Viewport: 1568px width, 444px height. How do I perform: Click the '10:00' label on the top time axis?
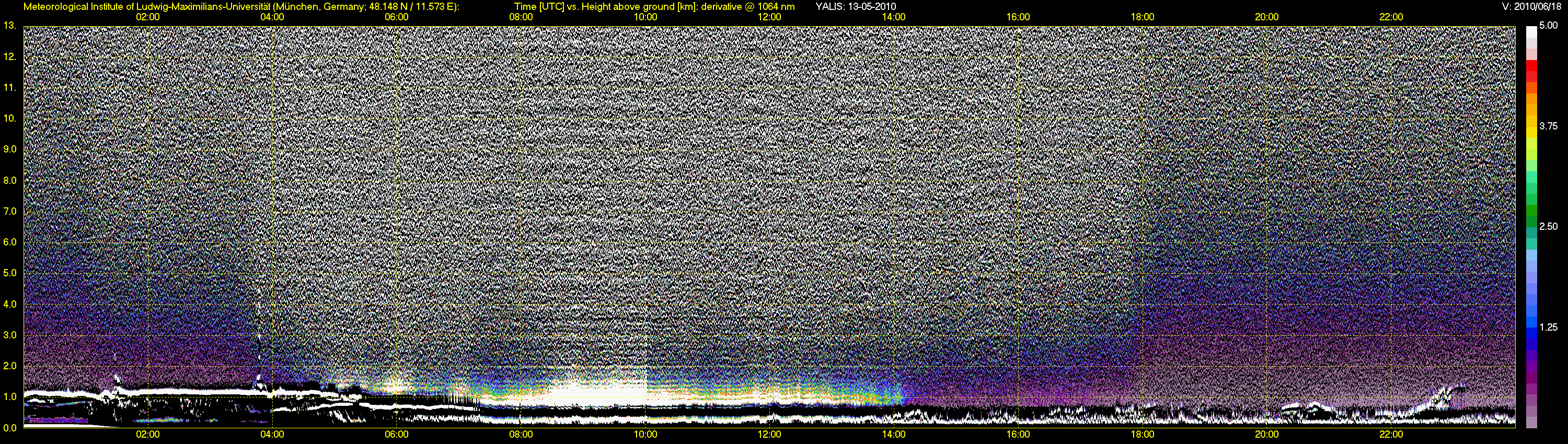point(645,17)
